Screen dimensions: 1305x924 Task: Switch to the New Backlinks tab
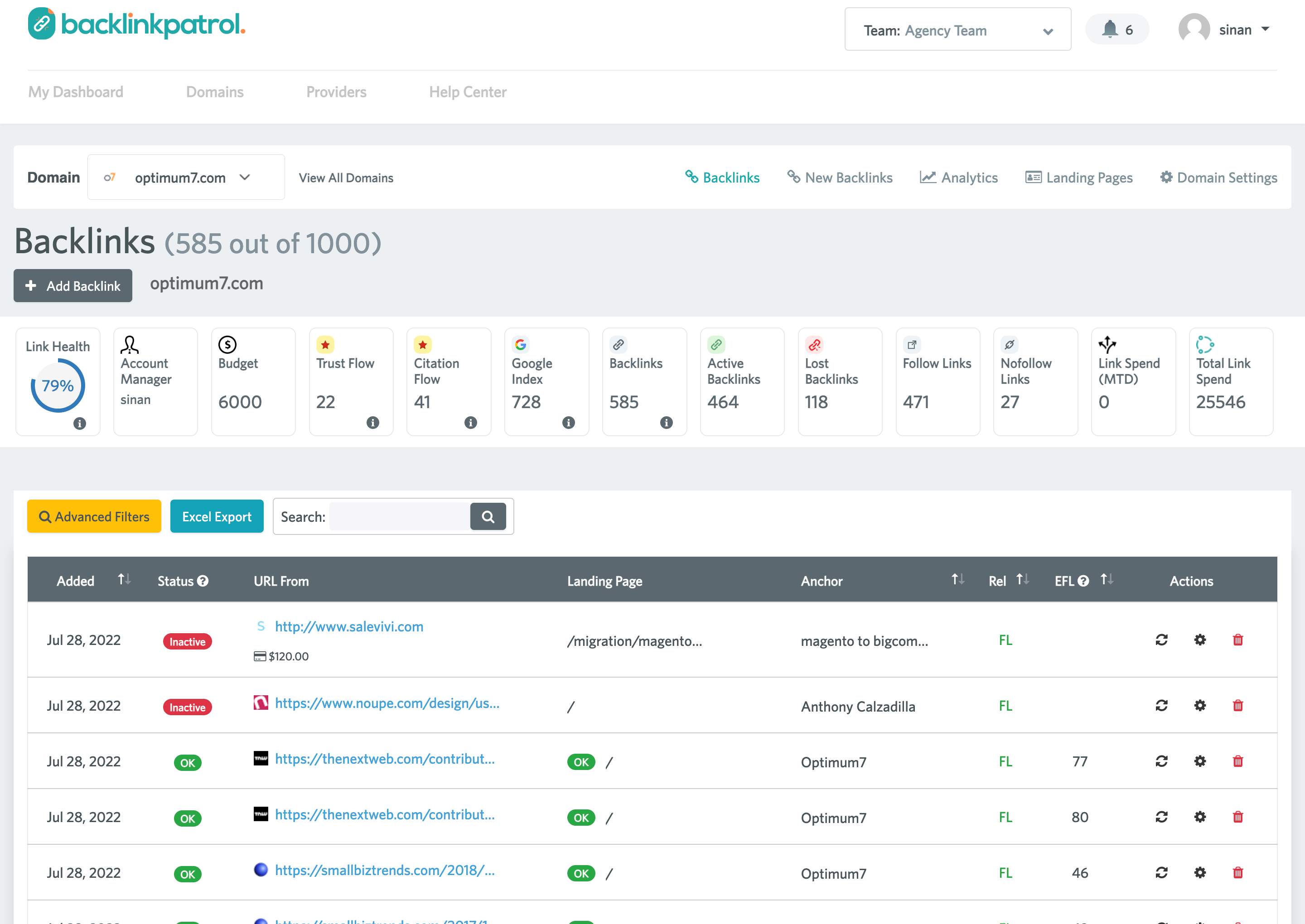click(x=840, y=178)
